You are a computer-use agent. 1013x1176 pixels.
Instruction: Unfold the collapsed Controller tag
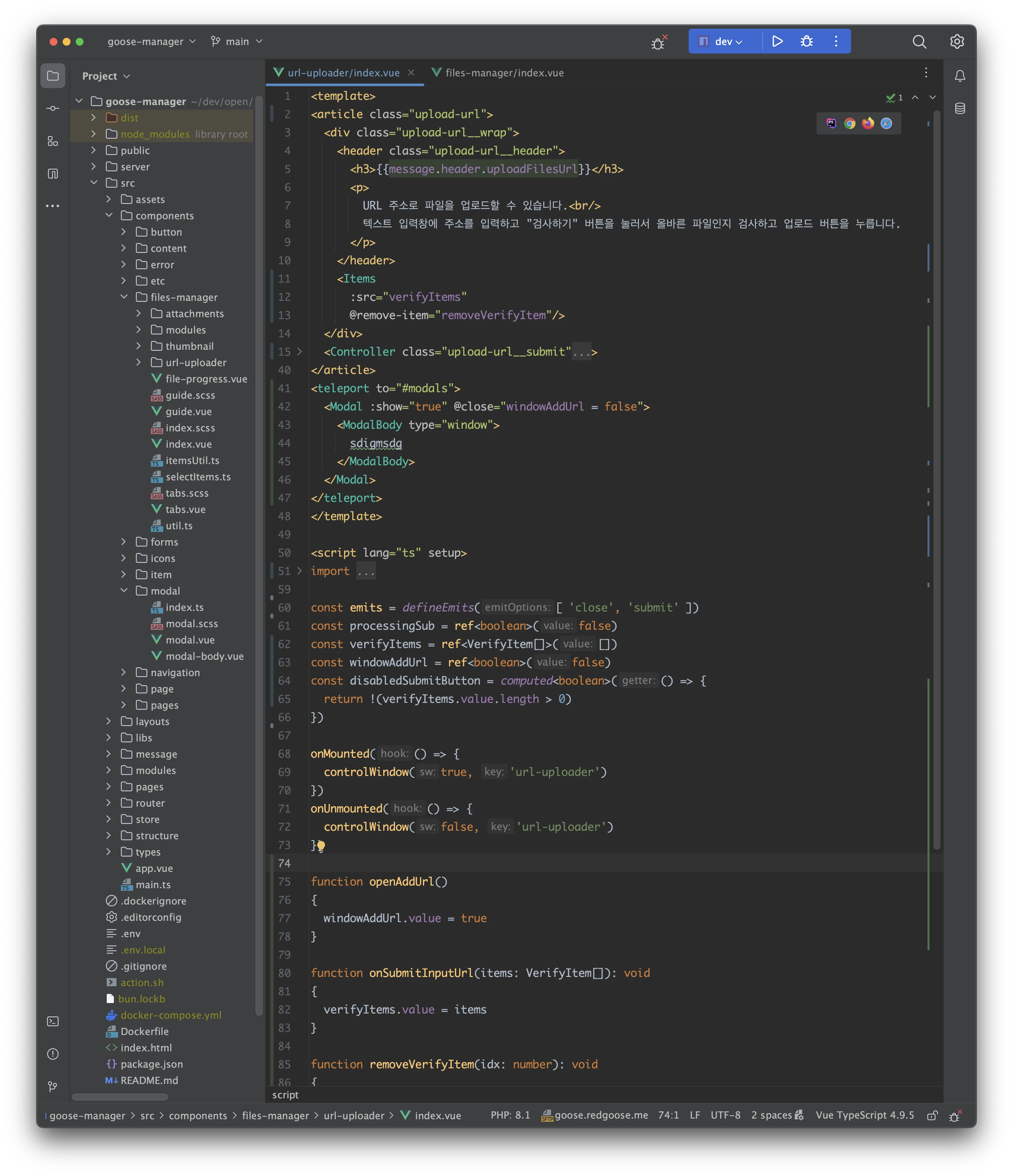[x=581, y=352]
